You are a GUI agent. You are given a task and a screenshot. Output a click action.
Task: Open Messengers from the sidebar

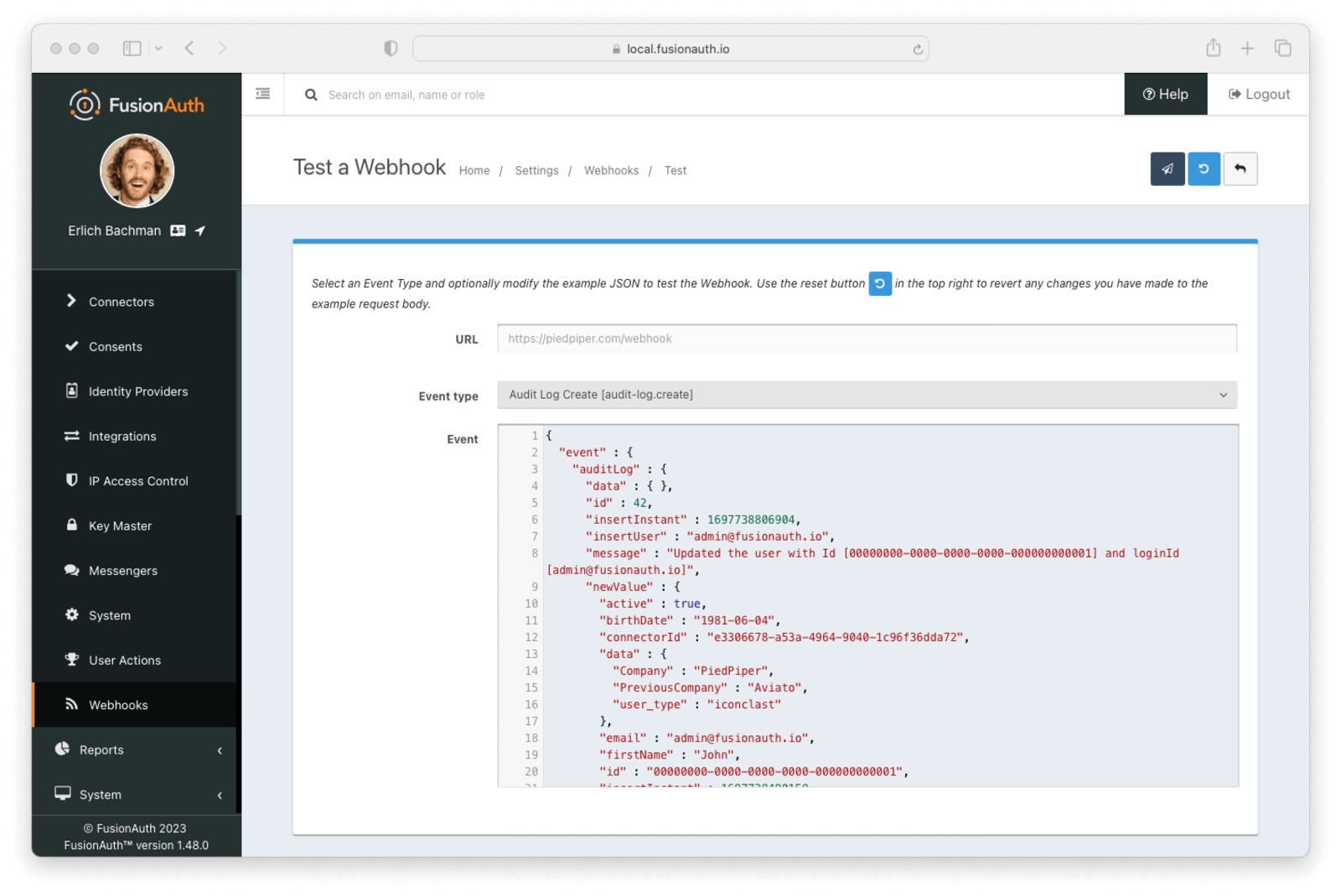pyautogui.click(x=123, y=570)
